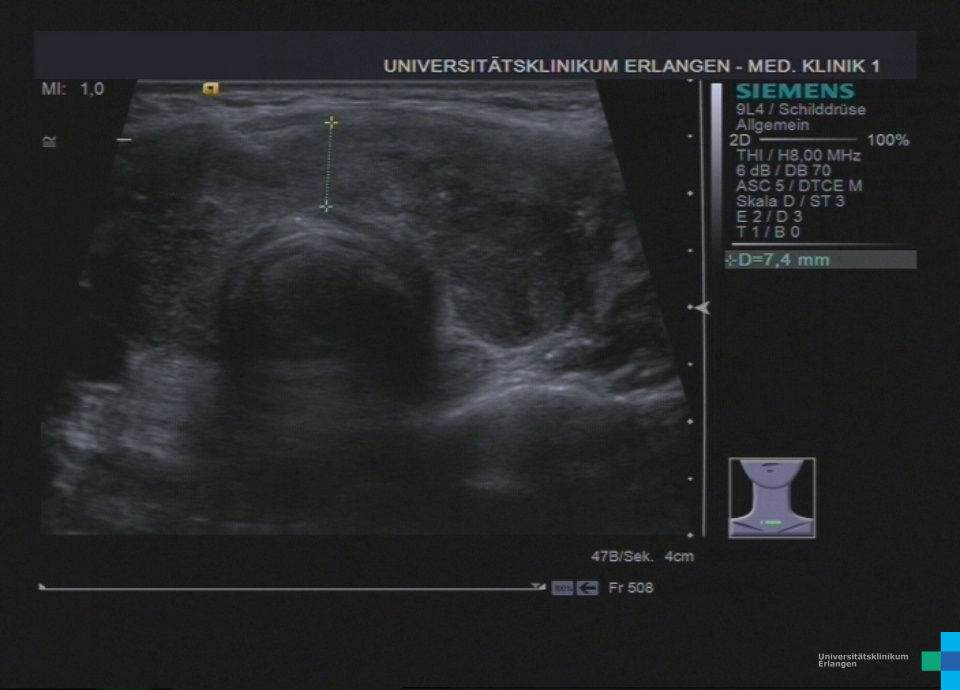The width and height of the screenshot is (960, 690).
Task: Select the upper yellow caliper cross
Action: coord(331,123)
